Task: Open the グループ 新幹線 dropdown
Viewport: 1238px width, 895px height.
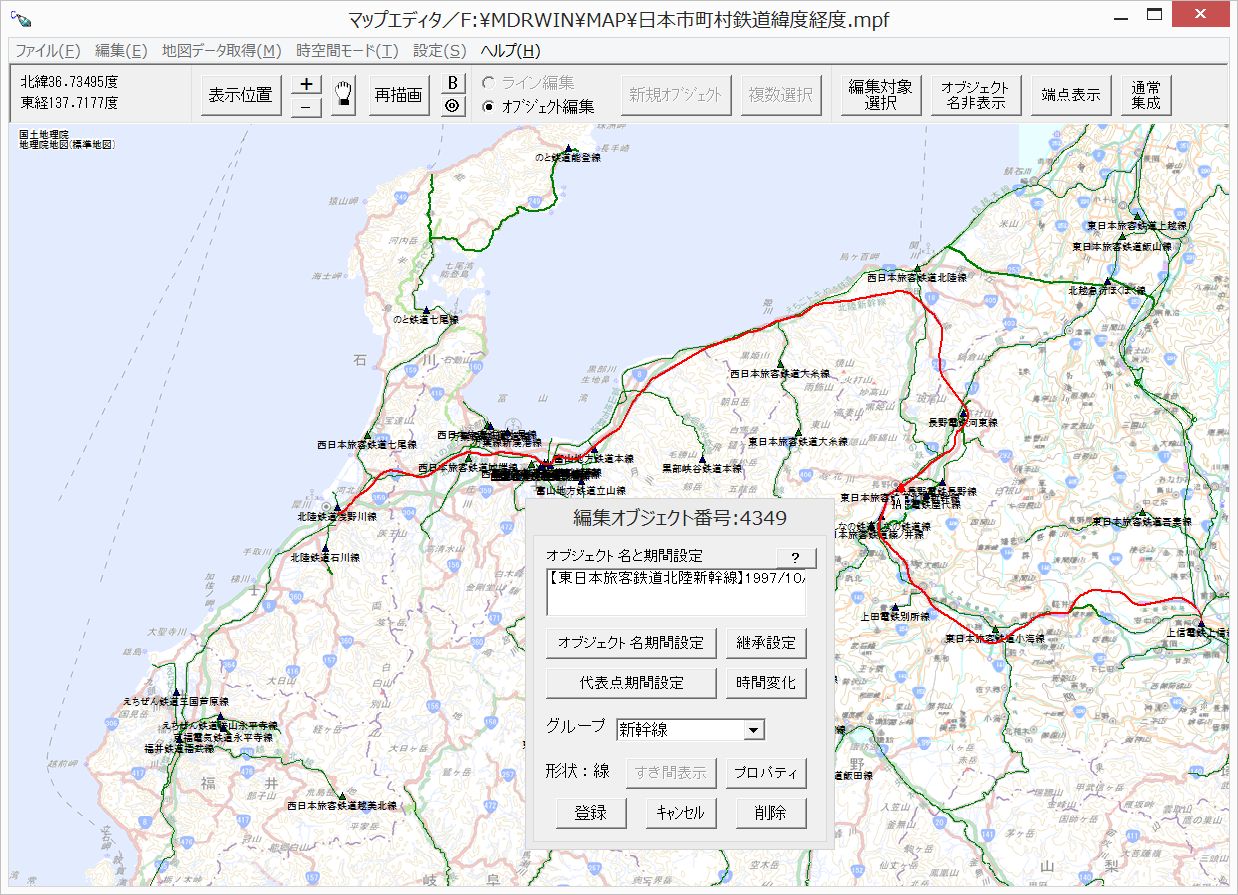Action: click(x=753, y=730)
